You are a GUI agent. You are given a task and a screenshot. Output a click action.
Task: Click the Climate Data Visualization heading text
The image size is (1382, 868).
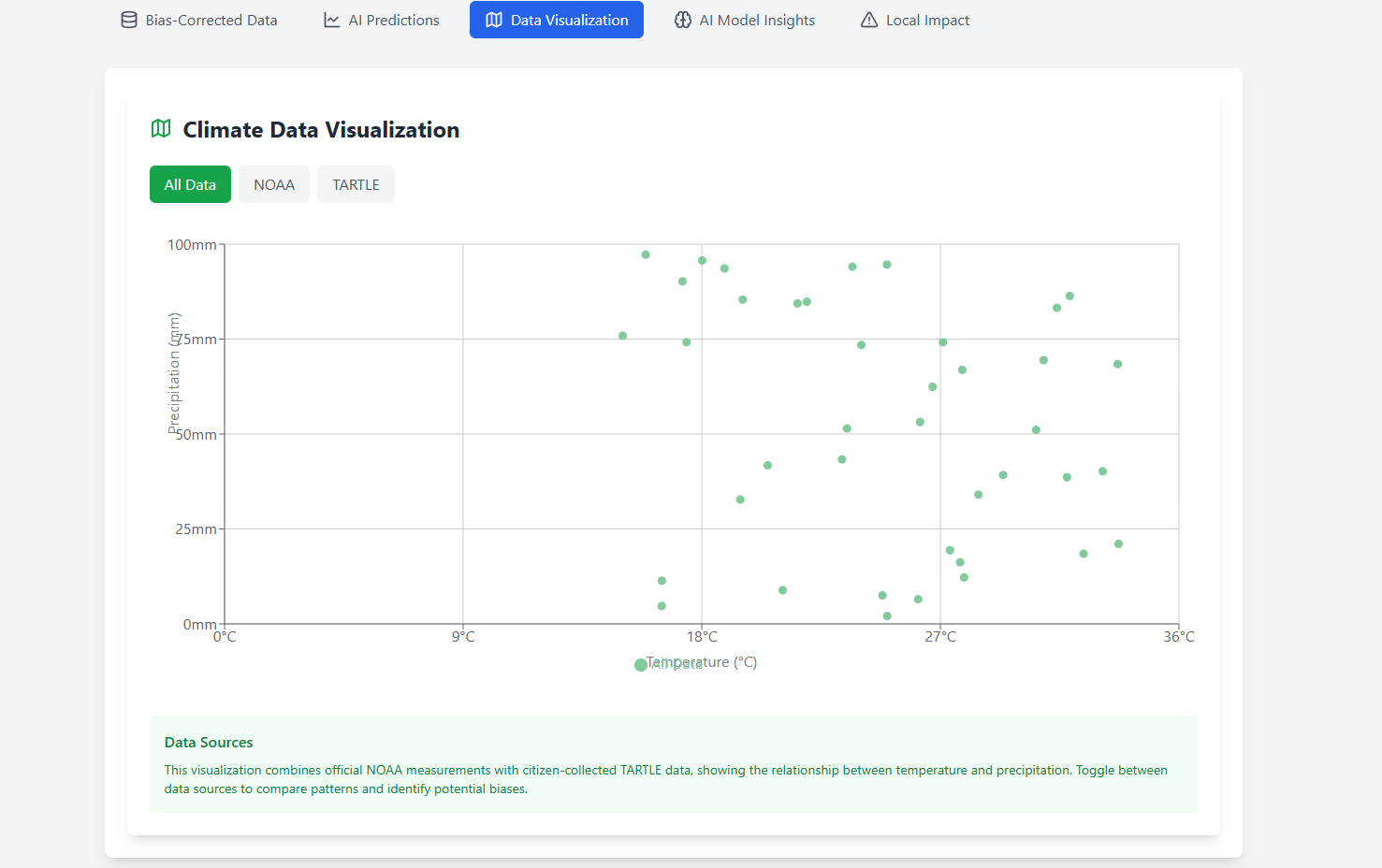[321, 130]
